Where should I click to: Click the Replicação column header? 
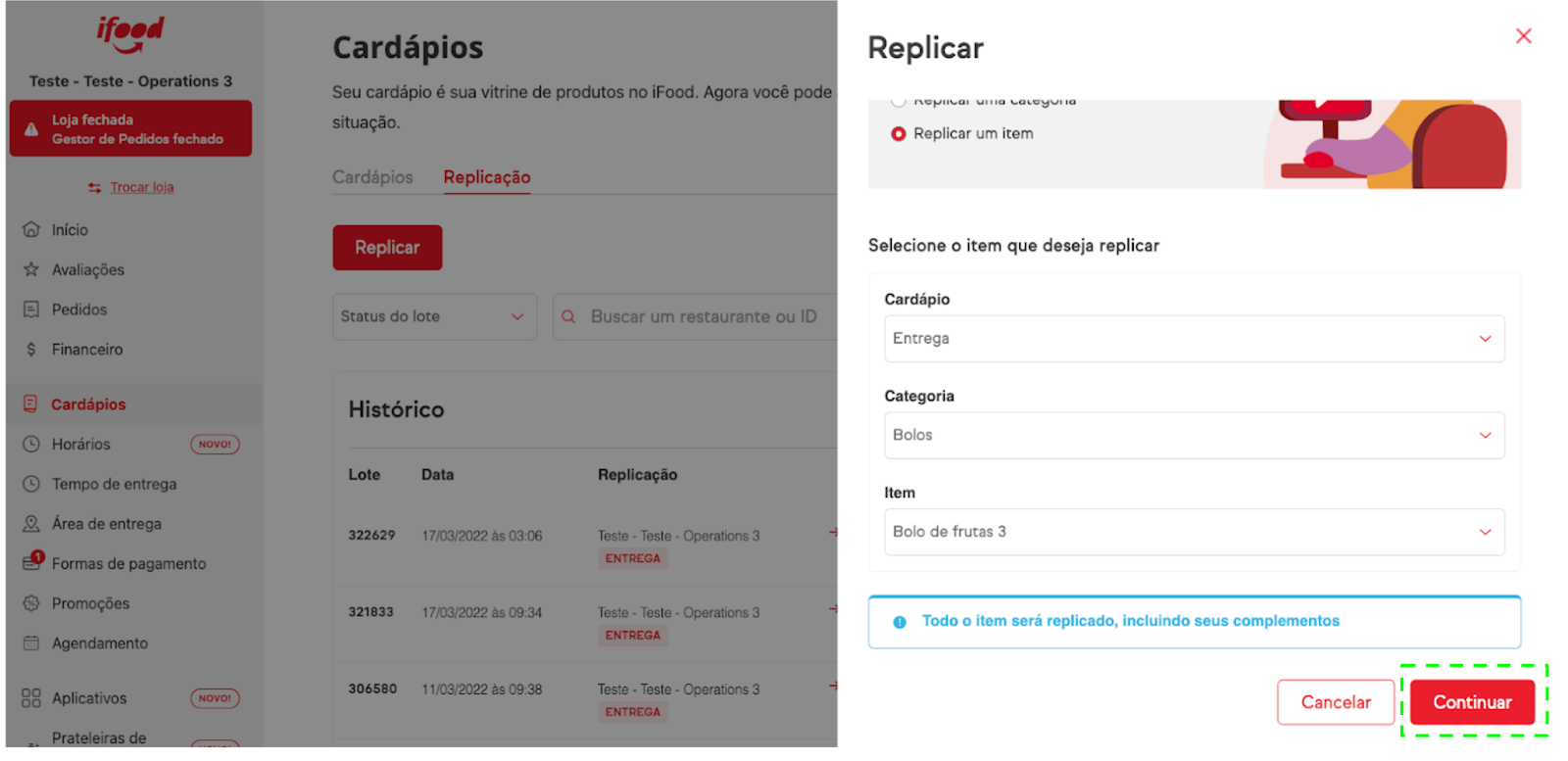(x=637, y=475)
